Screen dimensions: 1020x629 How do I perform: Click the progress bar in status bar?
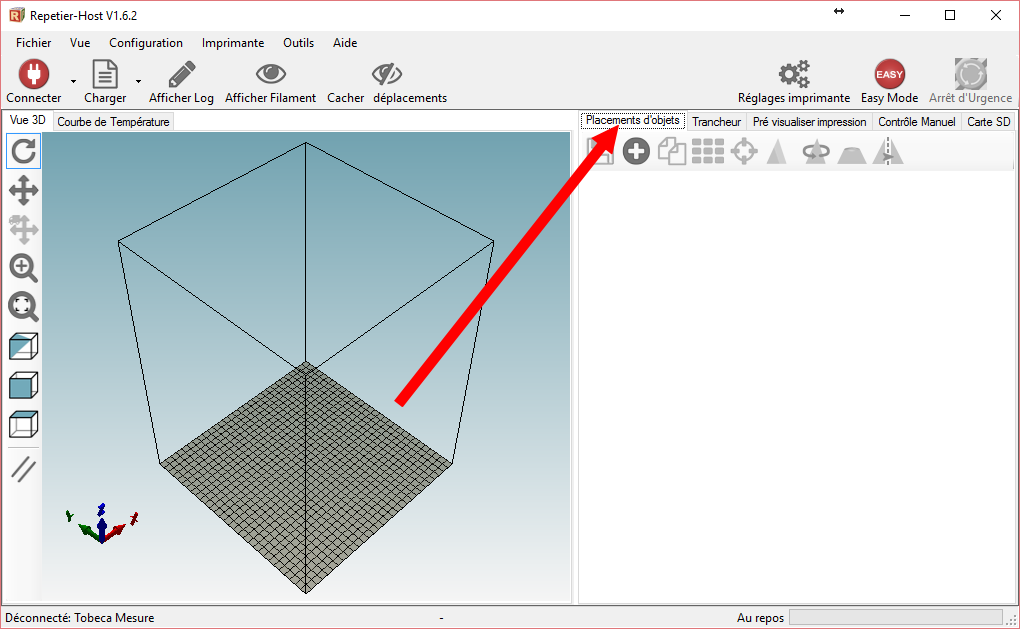pos(895,618)
